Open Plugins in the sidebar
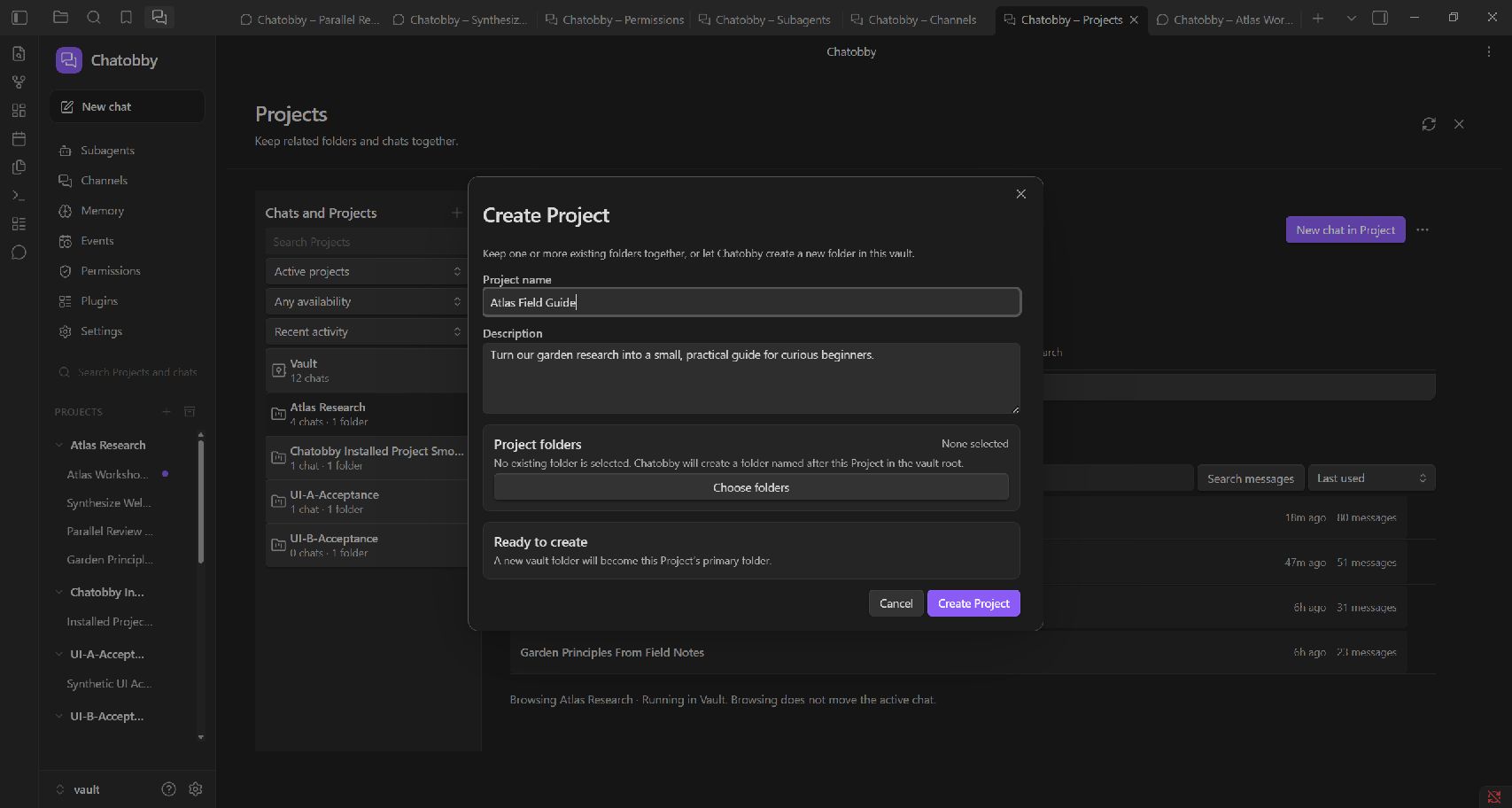 coord(128,301)
